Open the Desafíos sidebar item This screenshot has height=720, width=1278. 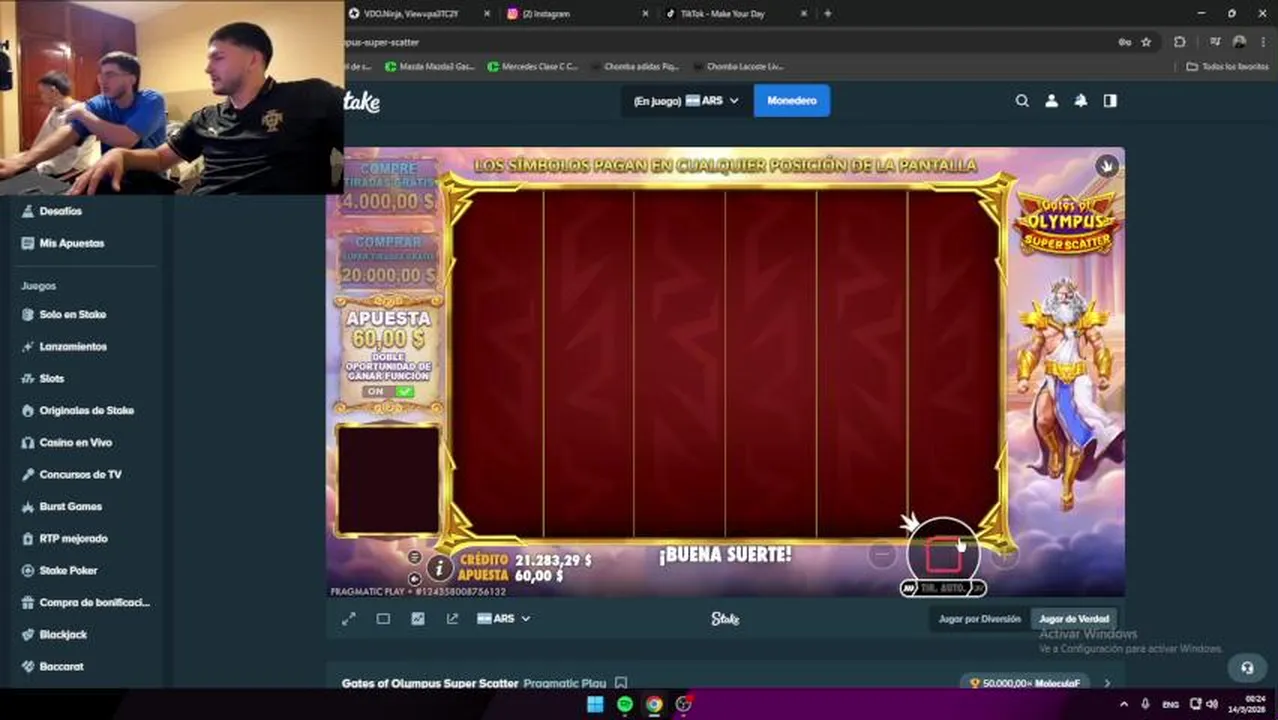tap(60, 211)
